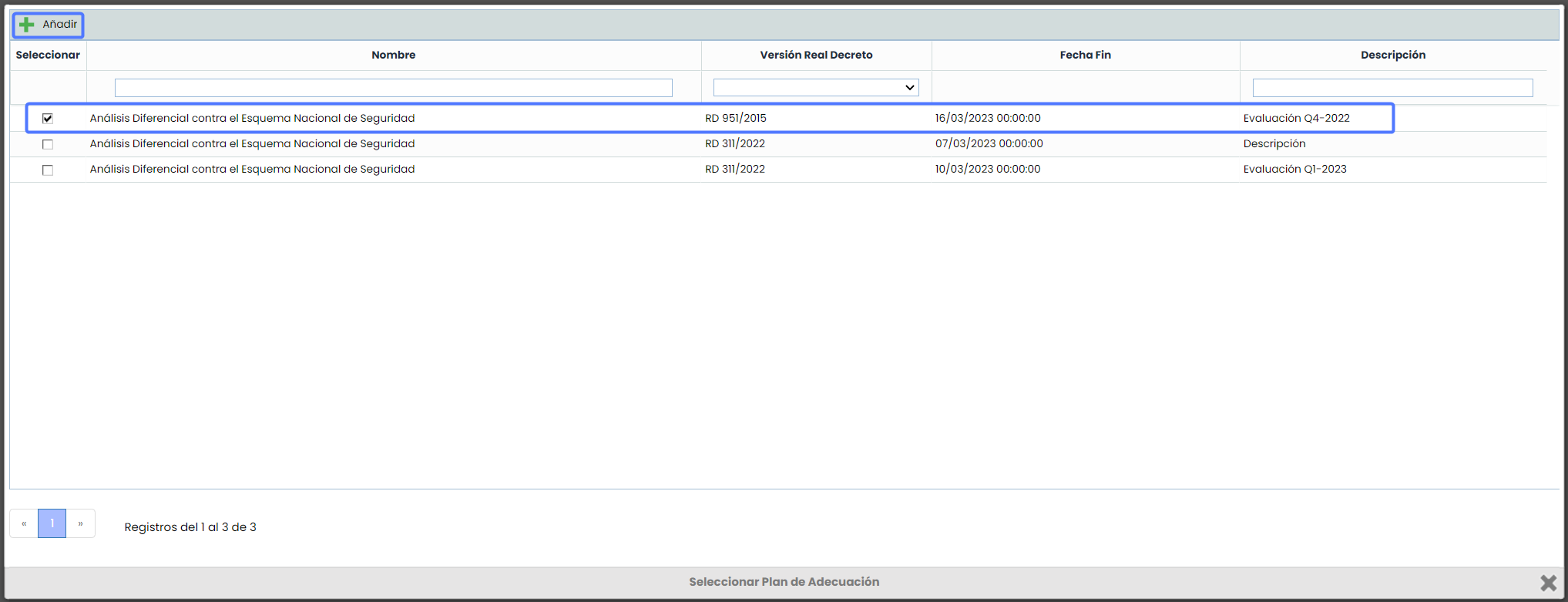The image size is (1568, 602).
Task: Click the 10/03/2023 00:00:00 date cell
Action: [987, 169]
